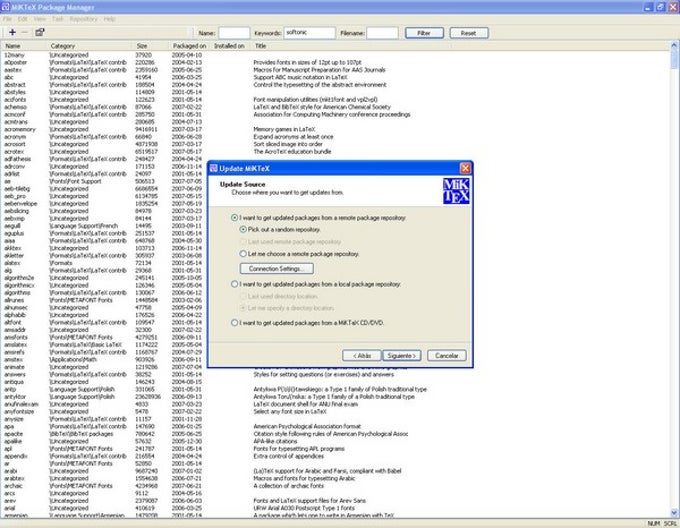Click the Siguiente next button
680x528 pixels.
point(402,355)
